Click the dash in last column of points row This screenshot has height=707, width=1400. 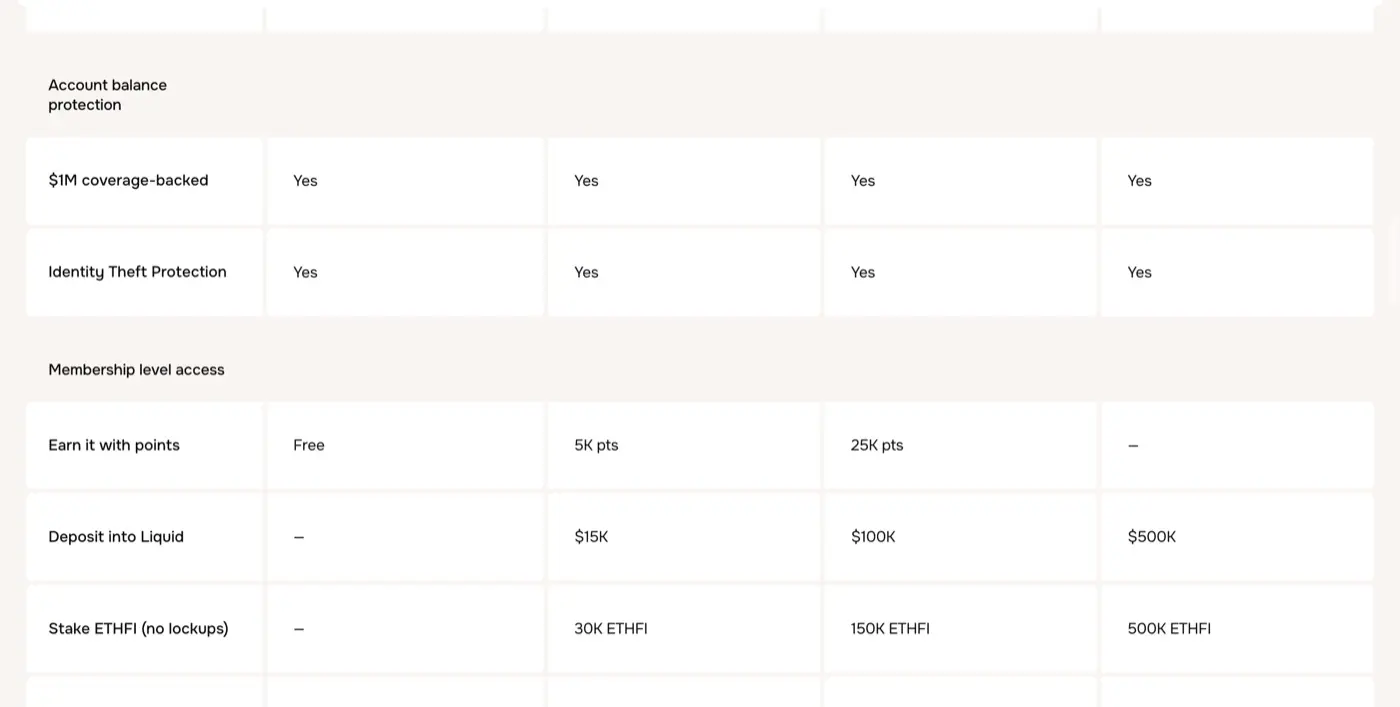1133,446
